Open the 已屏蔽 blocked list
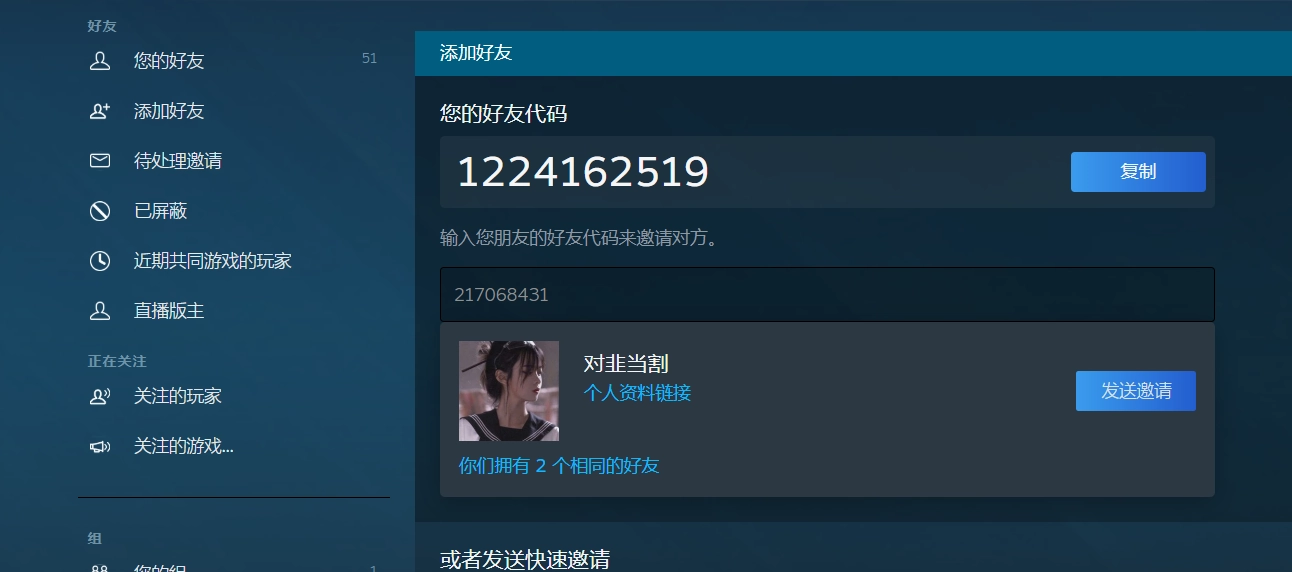Viewport: 1292px width, 572px height. pyautogui.click(x=234, y=211)
